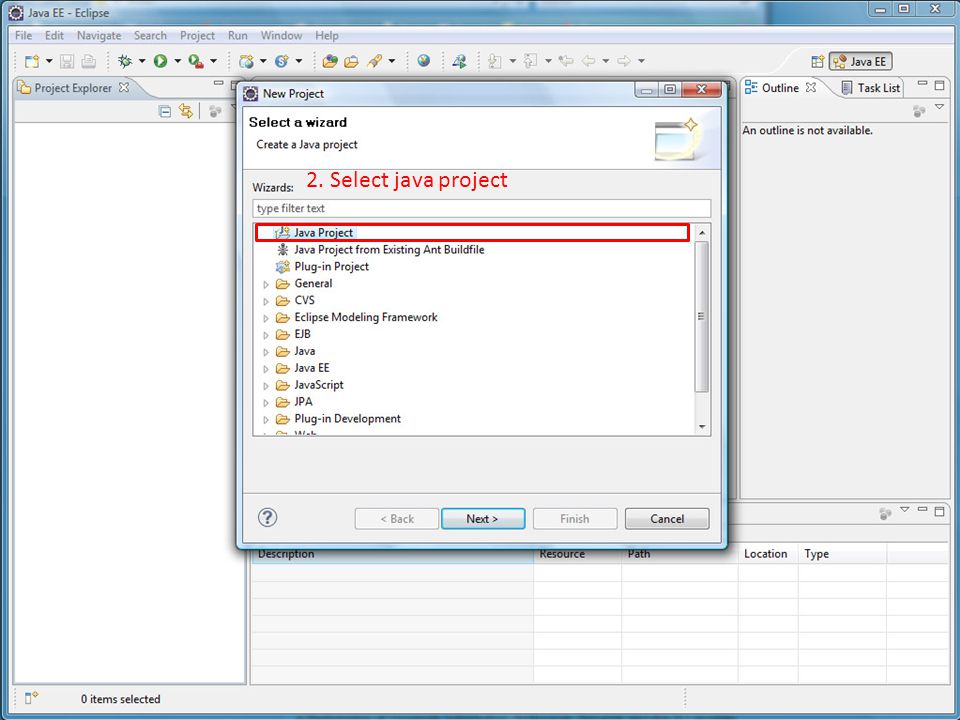Click the Debug bug icon
960x720 pixels.
(x=125, y=61)
